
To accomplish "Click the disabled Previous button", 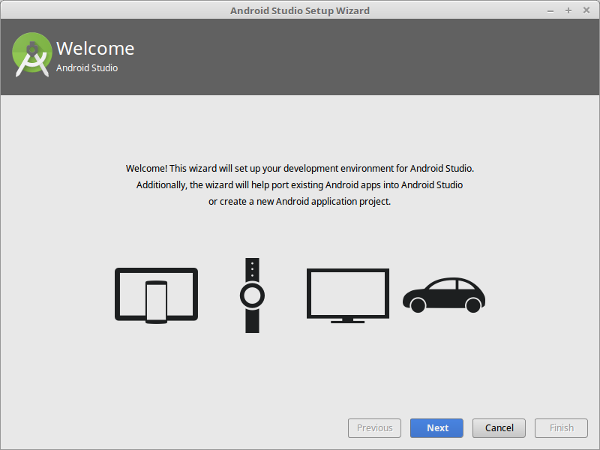I will 375,428.
